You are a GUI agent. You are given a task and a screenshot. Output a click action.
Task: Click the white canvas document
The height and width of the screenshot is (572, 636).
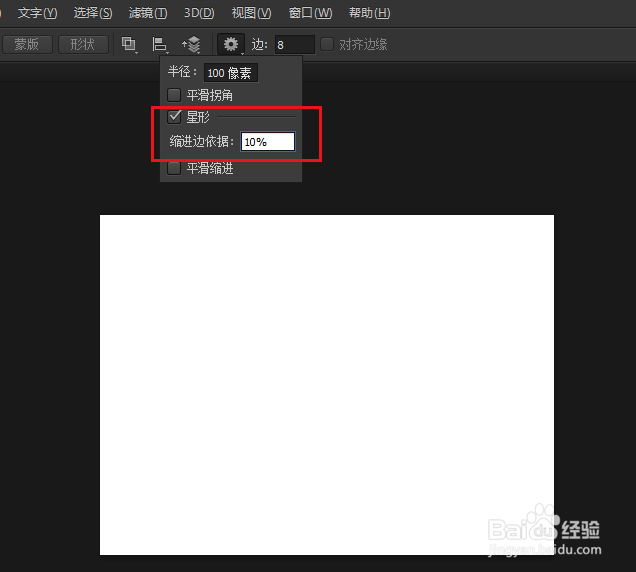(327, 385)
